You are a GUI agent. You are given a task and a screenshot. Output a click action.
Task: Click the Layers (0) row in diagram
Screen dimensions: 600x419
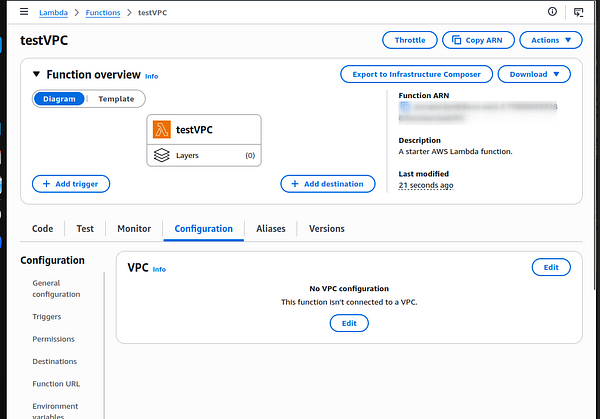click(204, 155)
